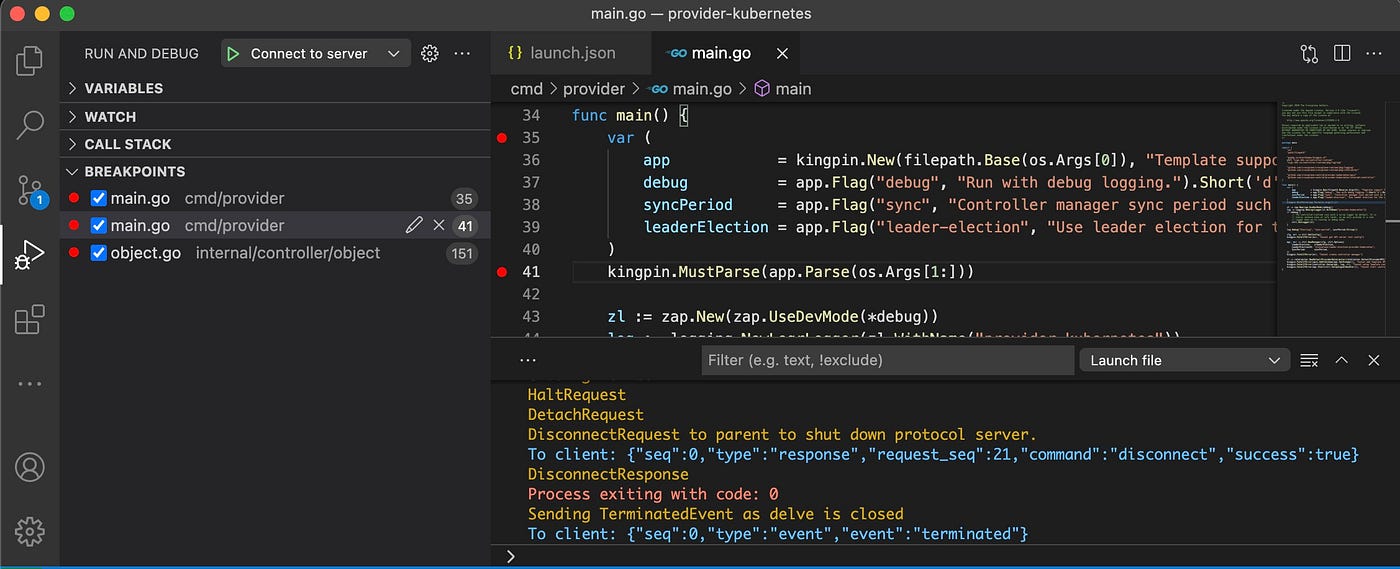Open launch.json via the gear icon
The width and height of the screenshot is (1400, 569).
430,54
